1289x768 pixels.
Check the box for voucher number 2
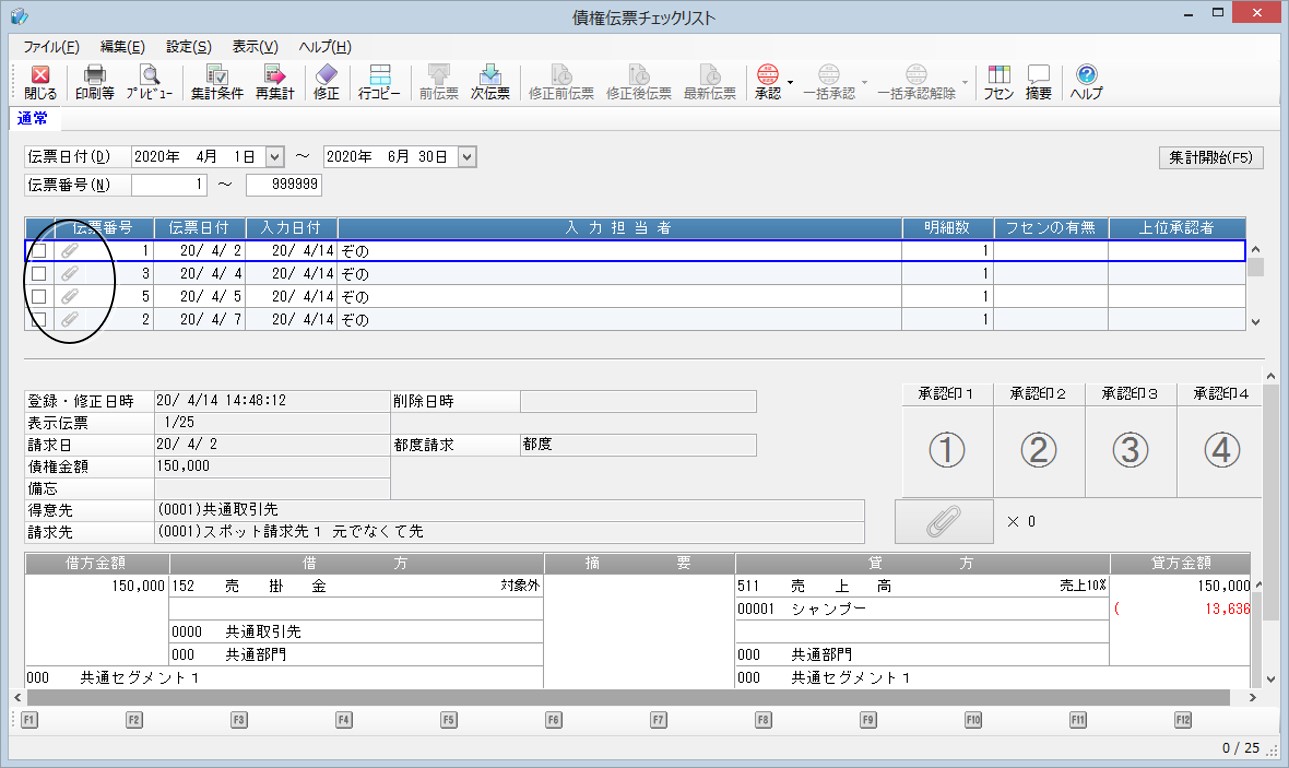(39, 320)
